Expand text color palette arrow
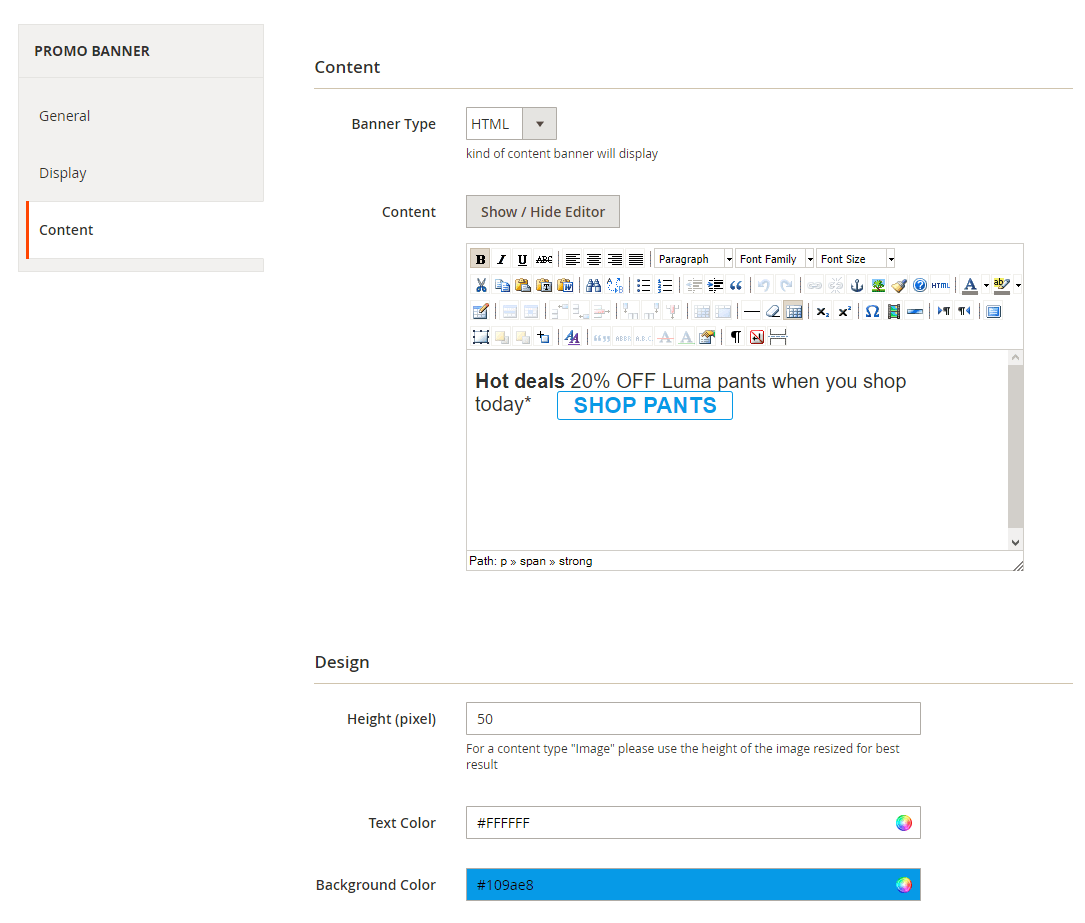The width and height of the screenshot is (1085, 923). 986,285
